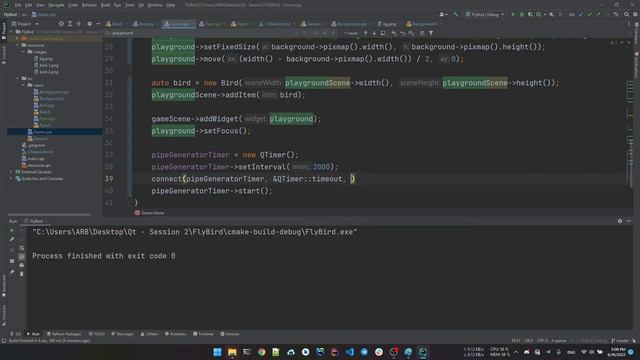
Task: Open Run panel settings gear
Action: point(620,221)
